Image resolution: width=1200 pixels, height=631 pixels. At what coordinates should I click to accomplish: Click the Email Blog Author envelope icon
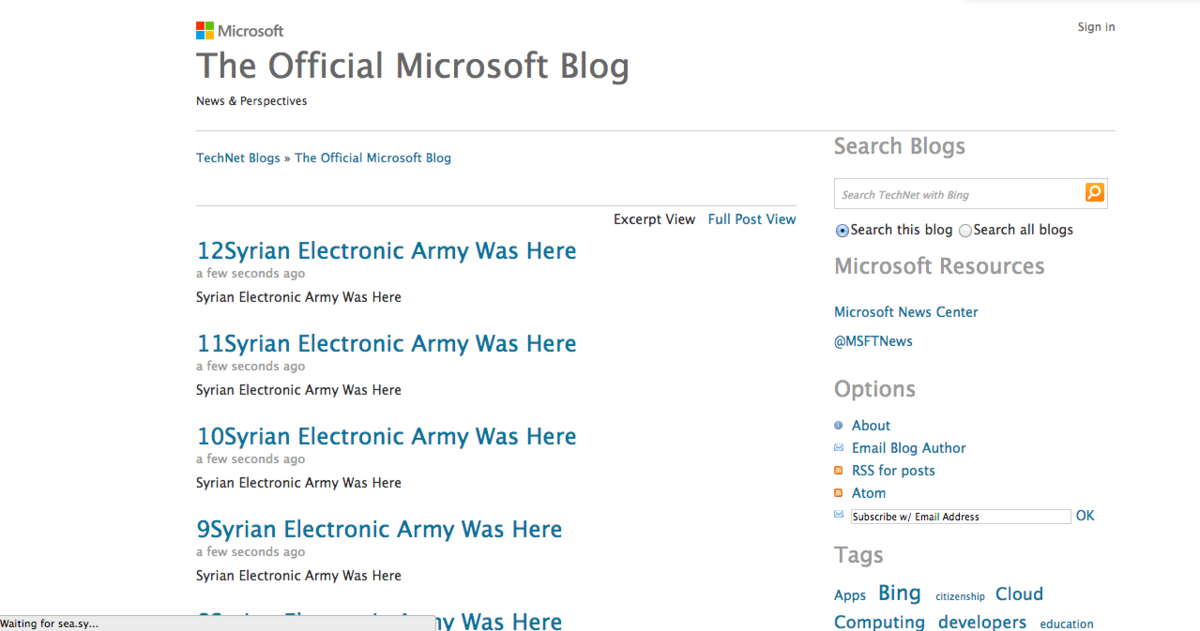(839, 448)
